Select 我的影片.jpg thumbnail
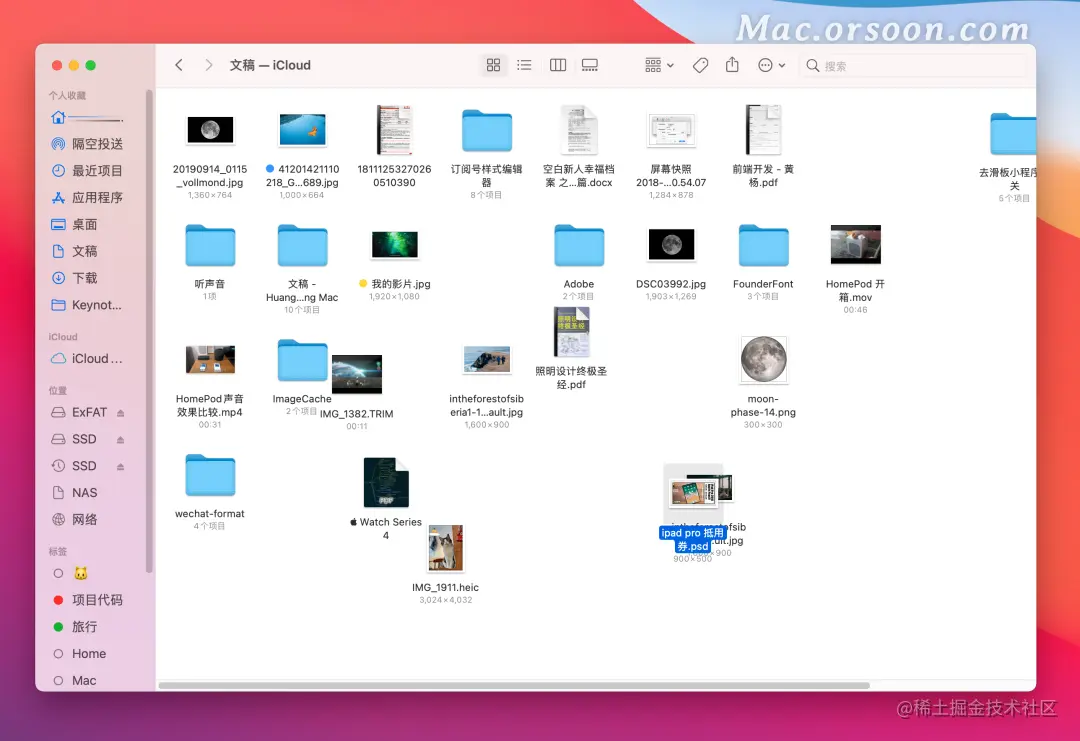The width and height of the screenshot is (1080, 741). [x=394, y=244]
